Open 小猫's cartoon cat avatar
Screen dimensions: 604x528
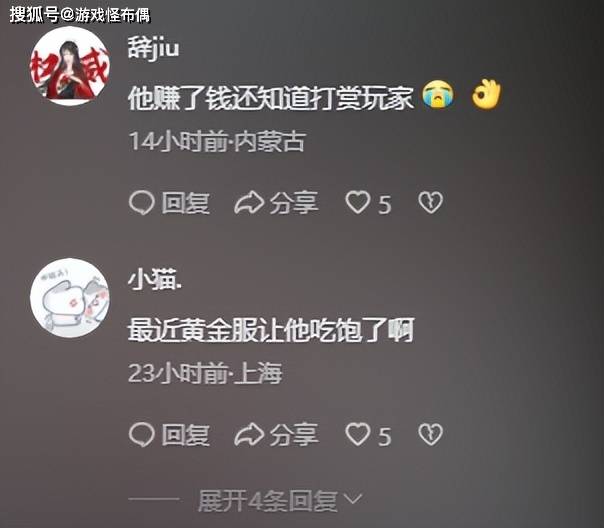click(70, 298)
